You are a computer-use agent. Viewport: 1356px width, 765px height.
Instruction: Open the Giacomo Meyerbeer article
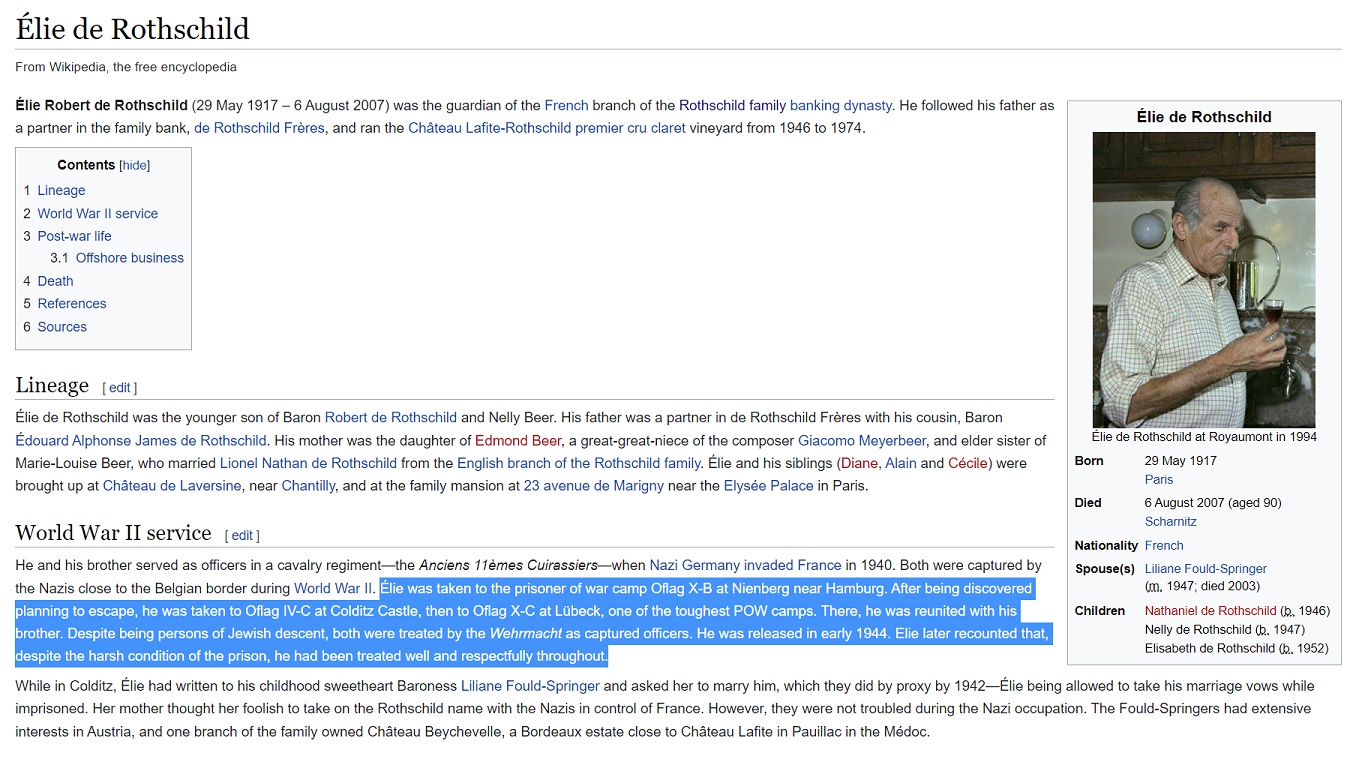[862, 441]
